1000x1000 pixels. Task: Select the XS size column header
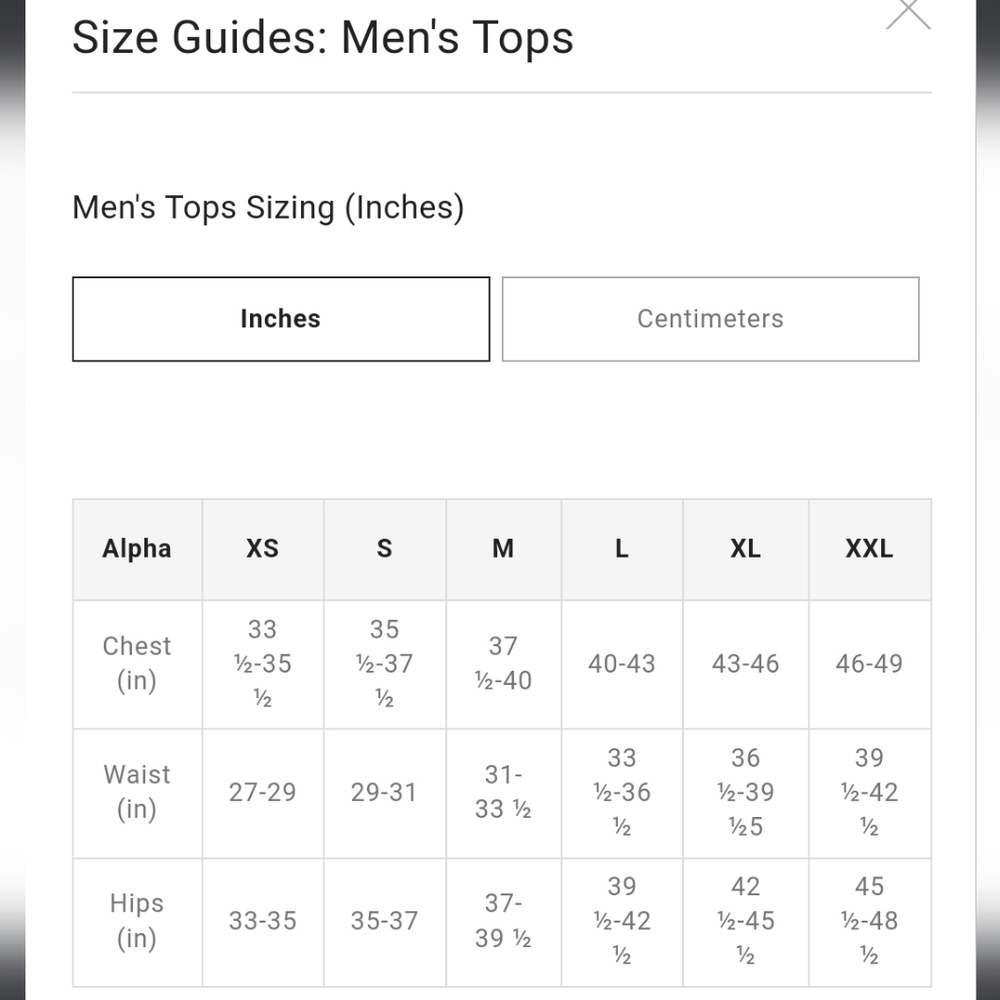coord(263,549)
